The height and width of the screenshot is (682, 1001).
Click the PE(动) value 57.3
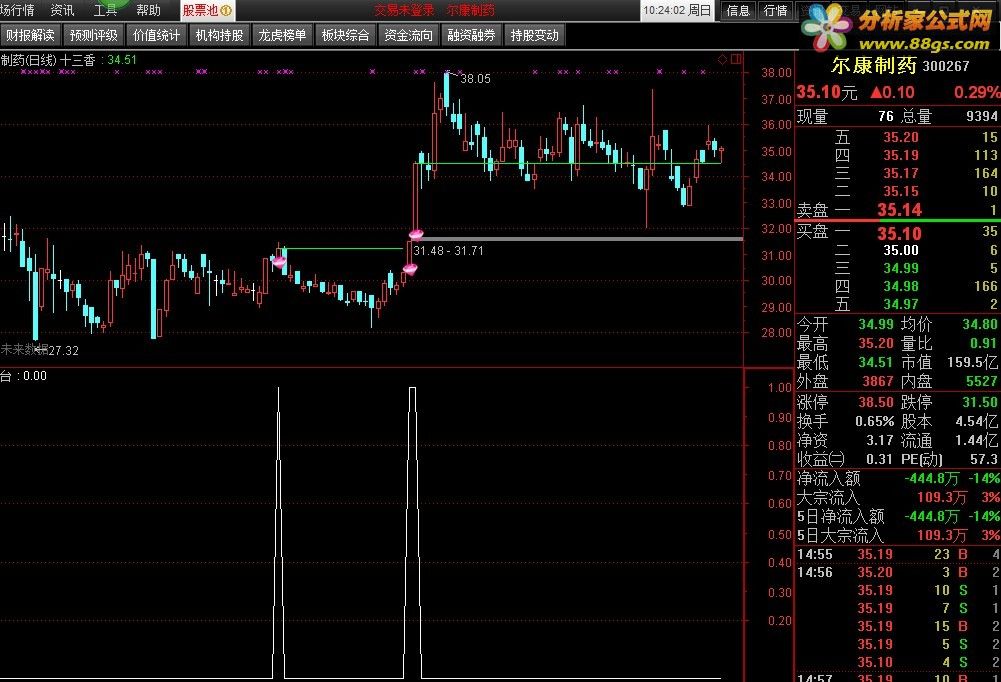pos(984,459)
